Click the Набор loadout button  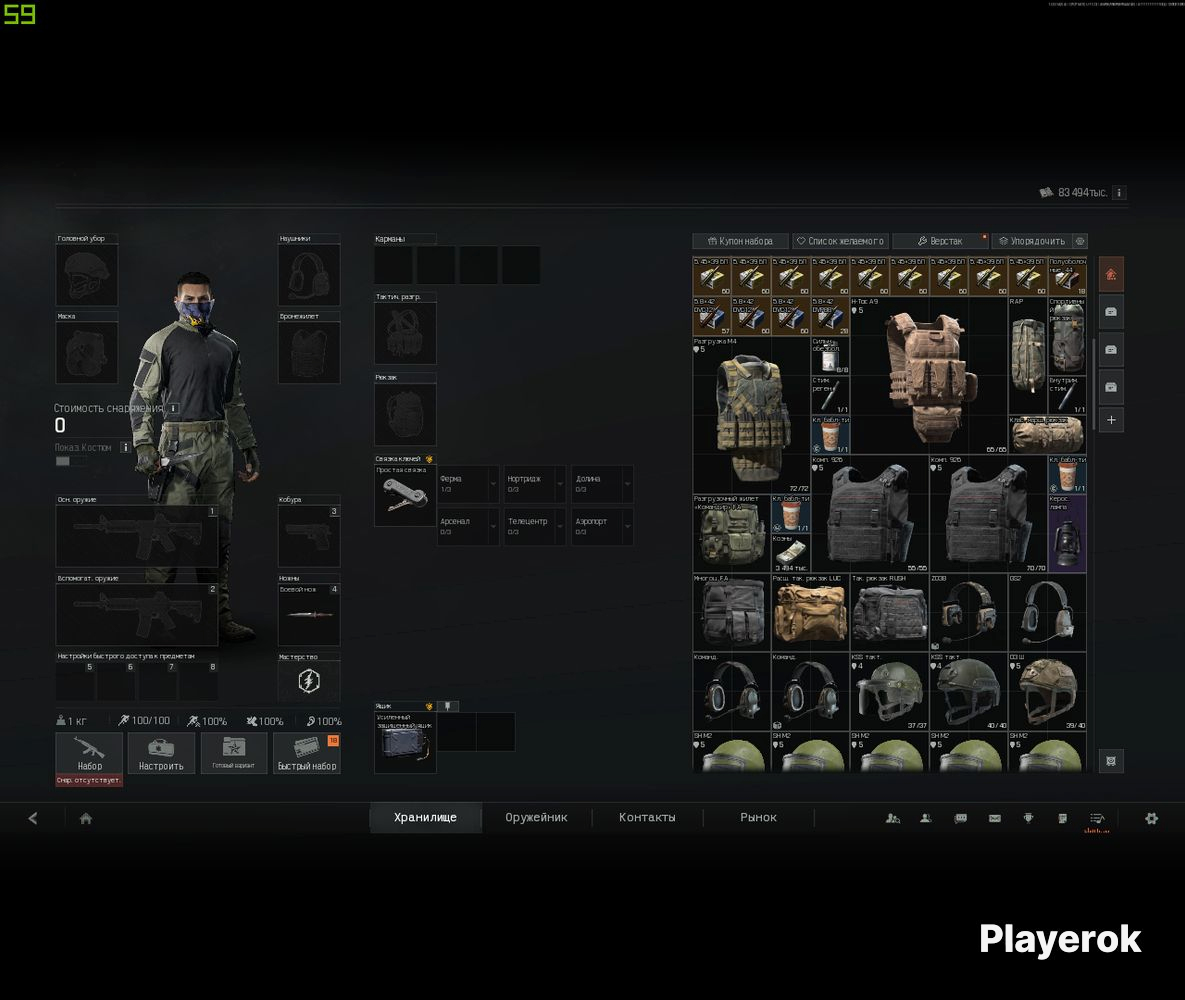tap(89, 753)
